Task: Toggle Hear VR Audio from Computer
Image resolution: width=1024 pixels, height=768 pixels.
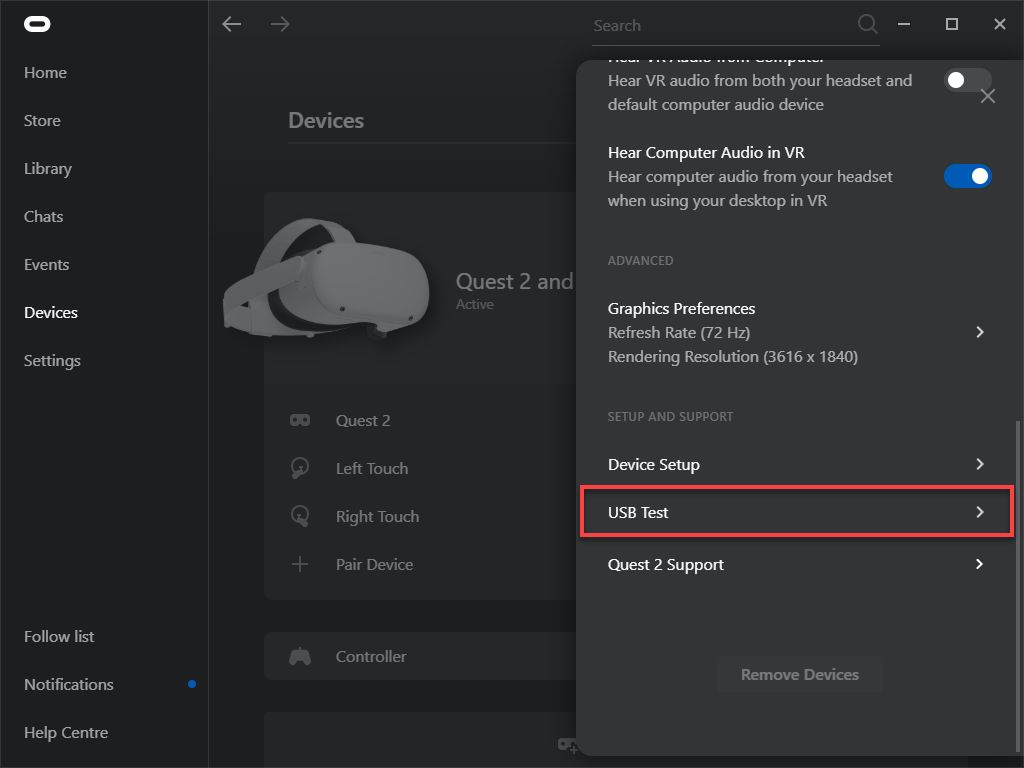Action: click(x=967, y=81)
